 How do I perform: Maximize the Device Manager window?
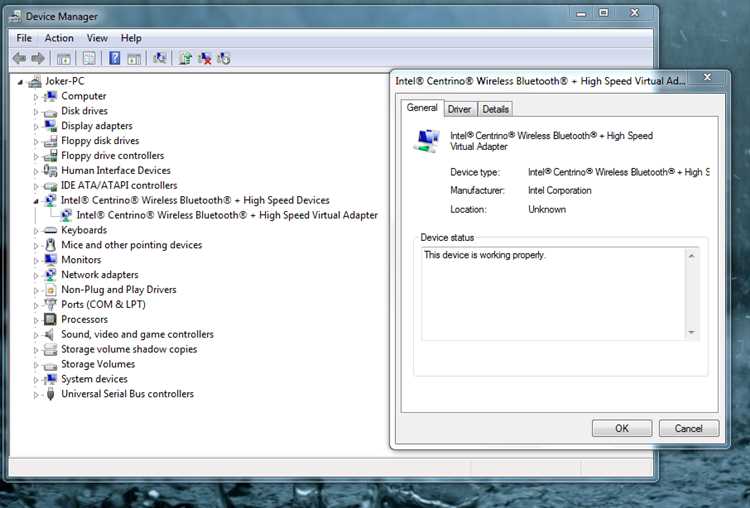604,13
